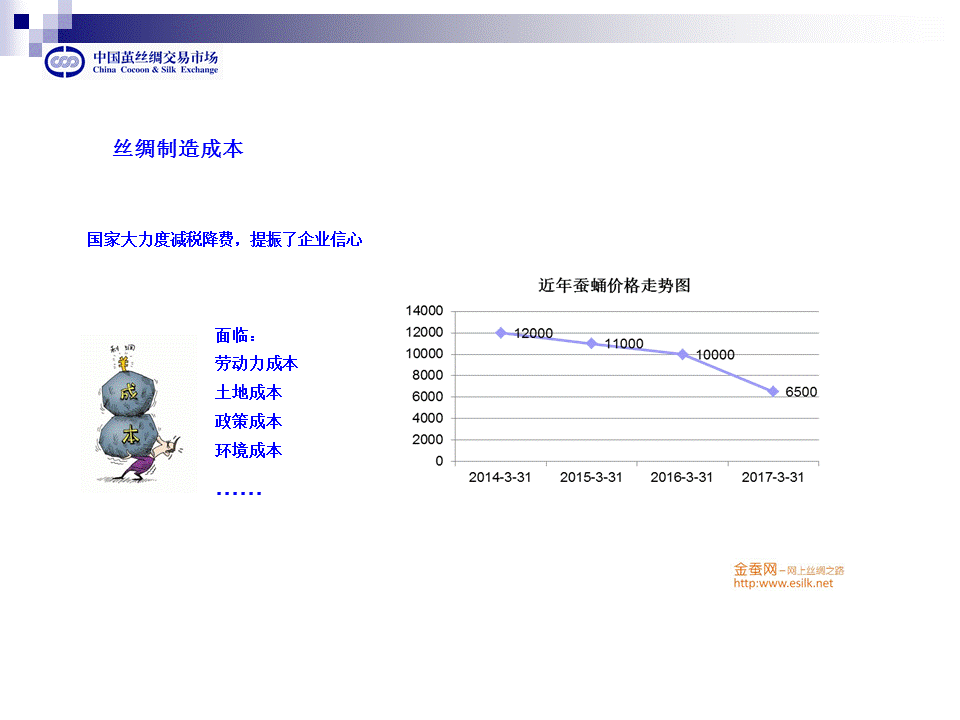The width and height of the screenshot is (960, 720).
Task: Select the chart title 近年蚕蛹价格走势图
Action: point(615,285)
